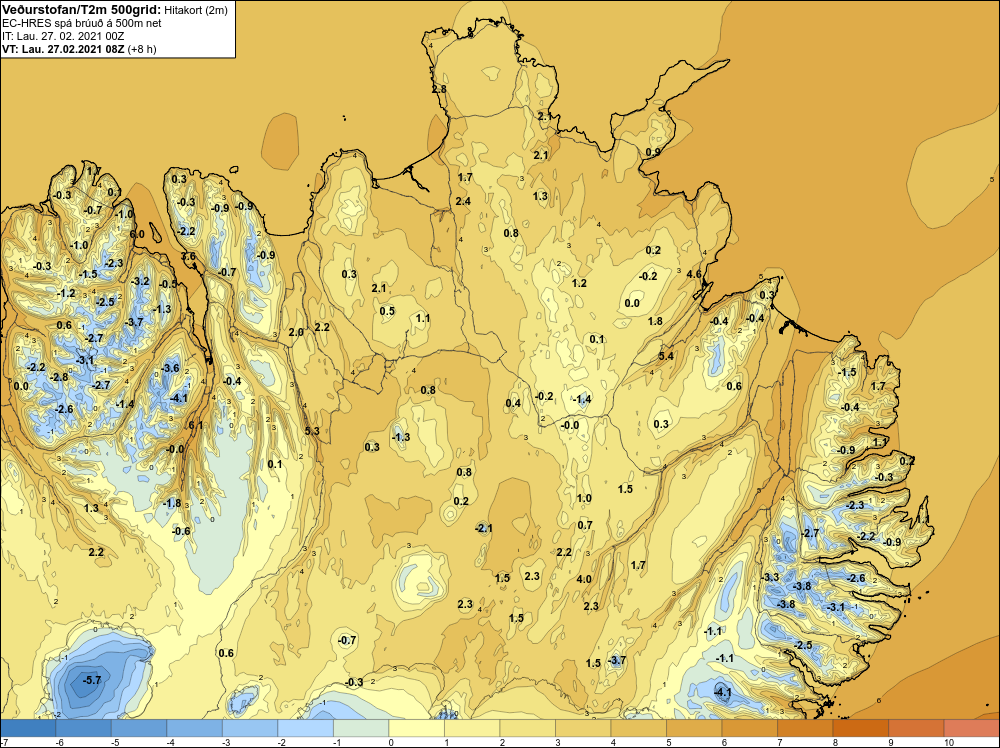This screenshot has width=1000, height=748.
Task: Click the header line 'EC-HRES spá brúuð á 500m net'
Action: point(82,23)
